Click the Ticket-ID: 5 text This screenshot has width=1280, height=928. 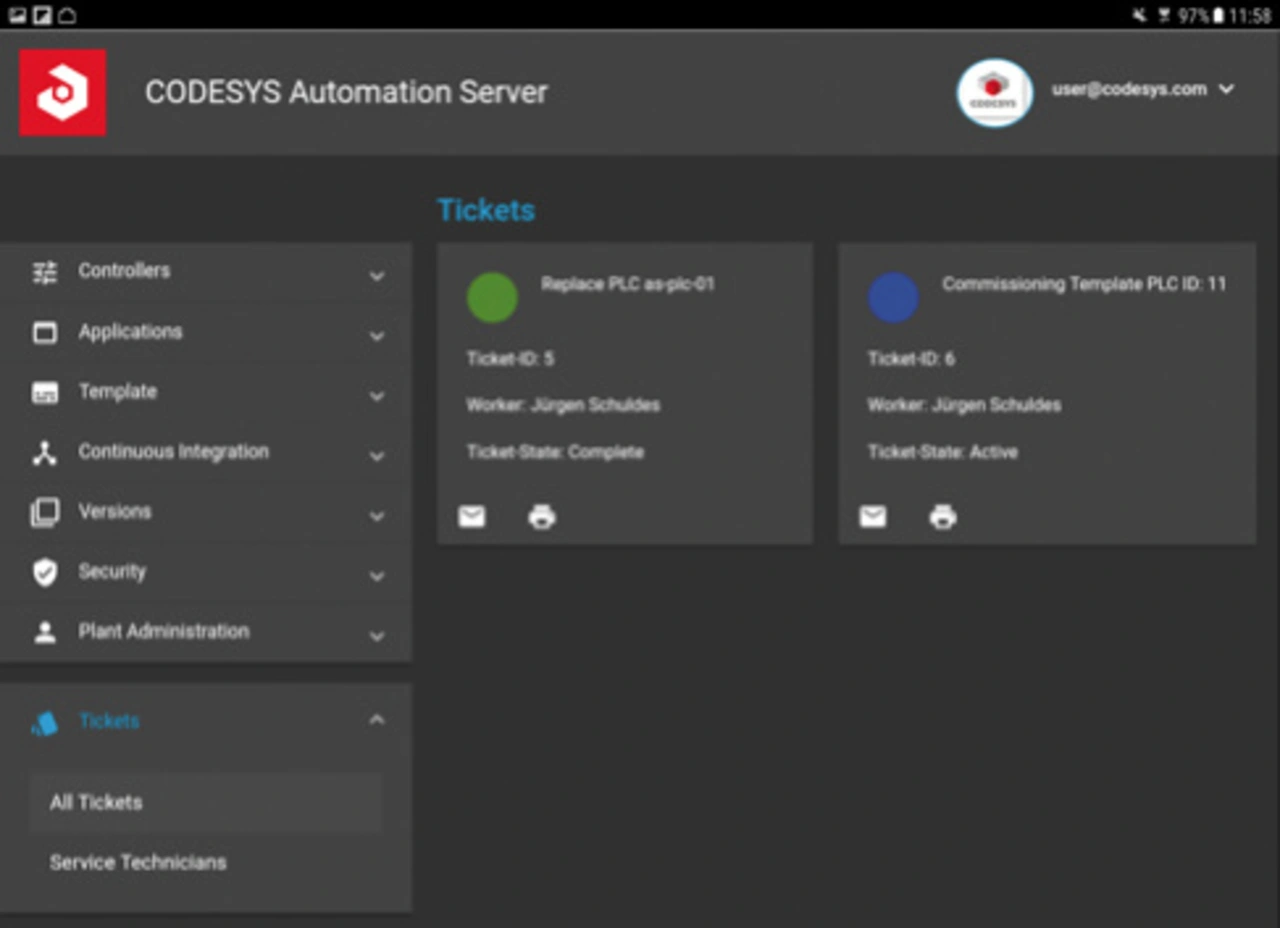510,358
